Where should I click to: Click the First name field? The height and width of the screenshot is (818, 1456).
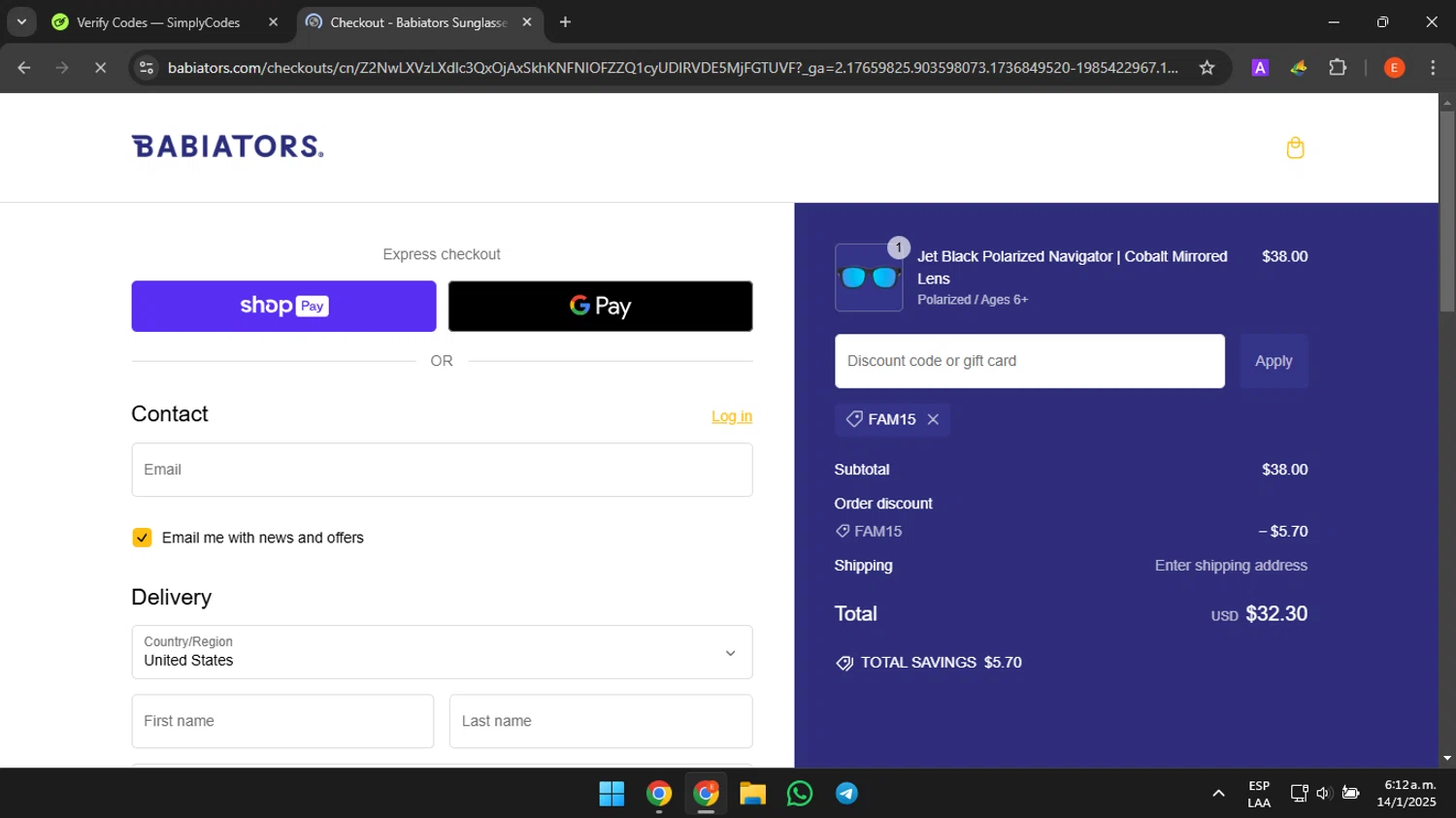[x=282, y=721]
